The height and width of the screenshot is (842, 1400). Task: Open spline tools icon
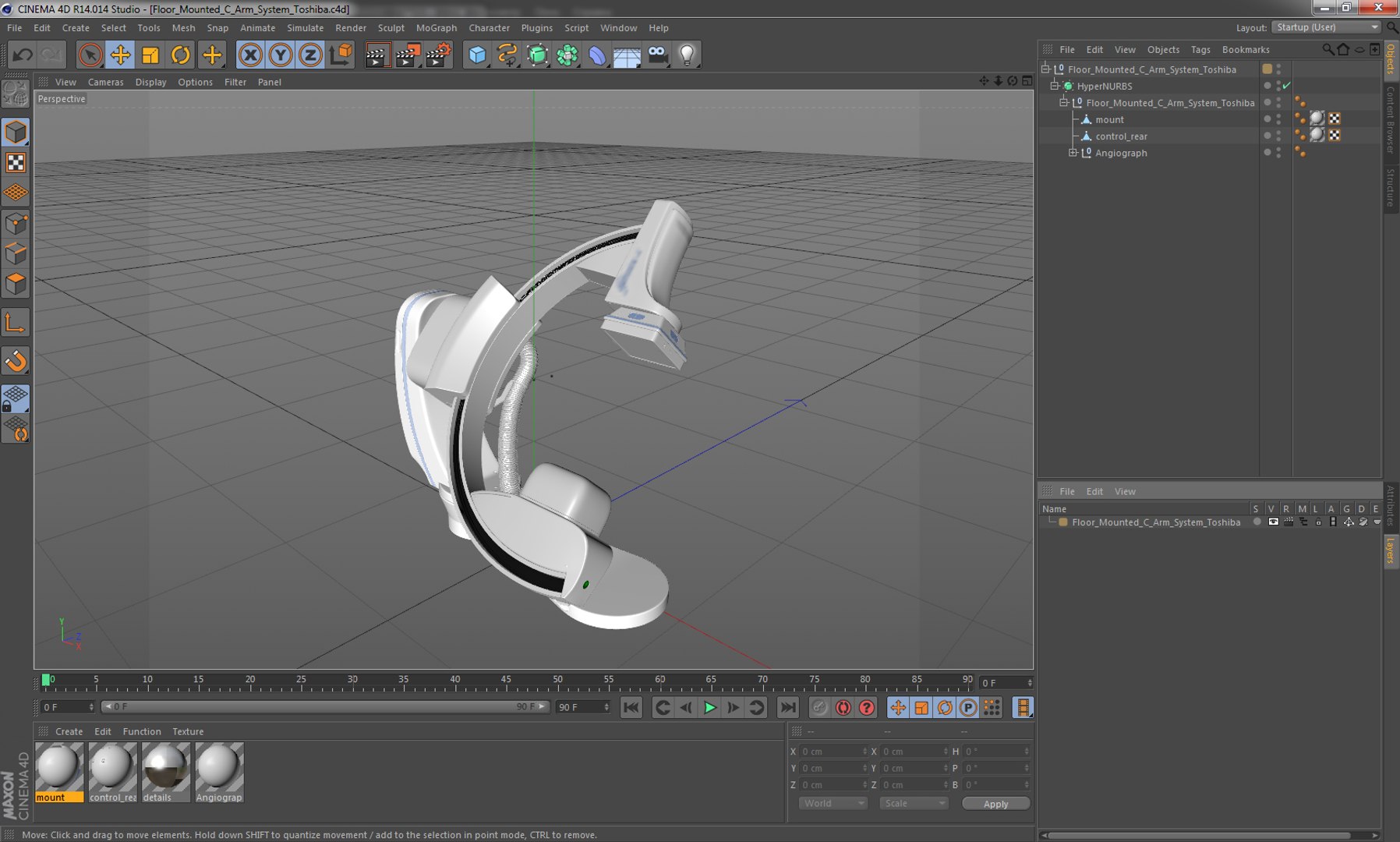[x=507, y=55]
